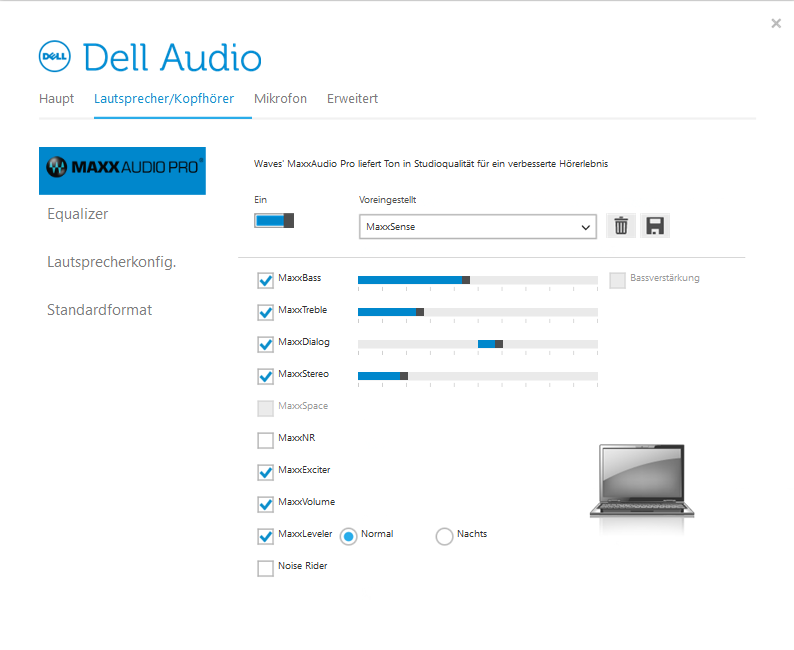The width and height of the screenshot is (794, 650).
Task: Switch to the Haupt tab
Action: tap(56, 98)
